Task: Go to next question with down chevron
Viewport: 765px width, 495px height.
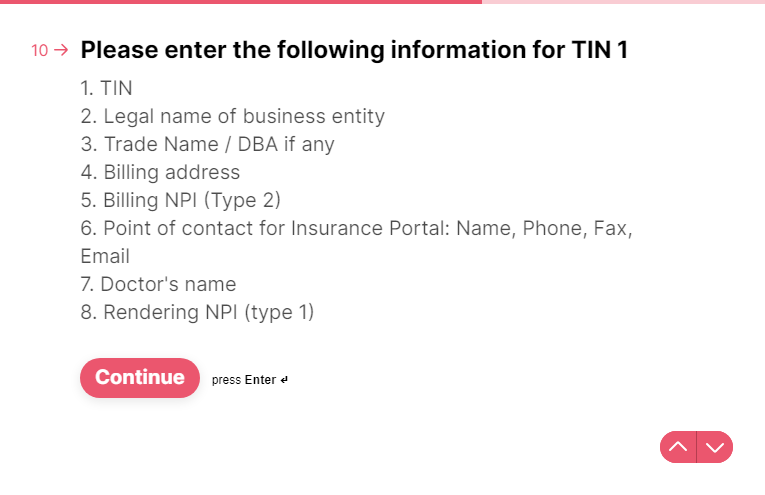Action: tap(715, 447)
